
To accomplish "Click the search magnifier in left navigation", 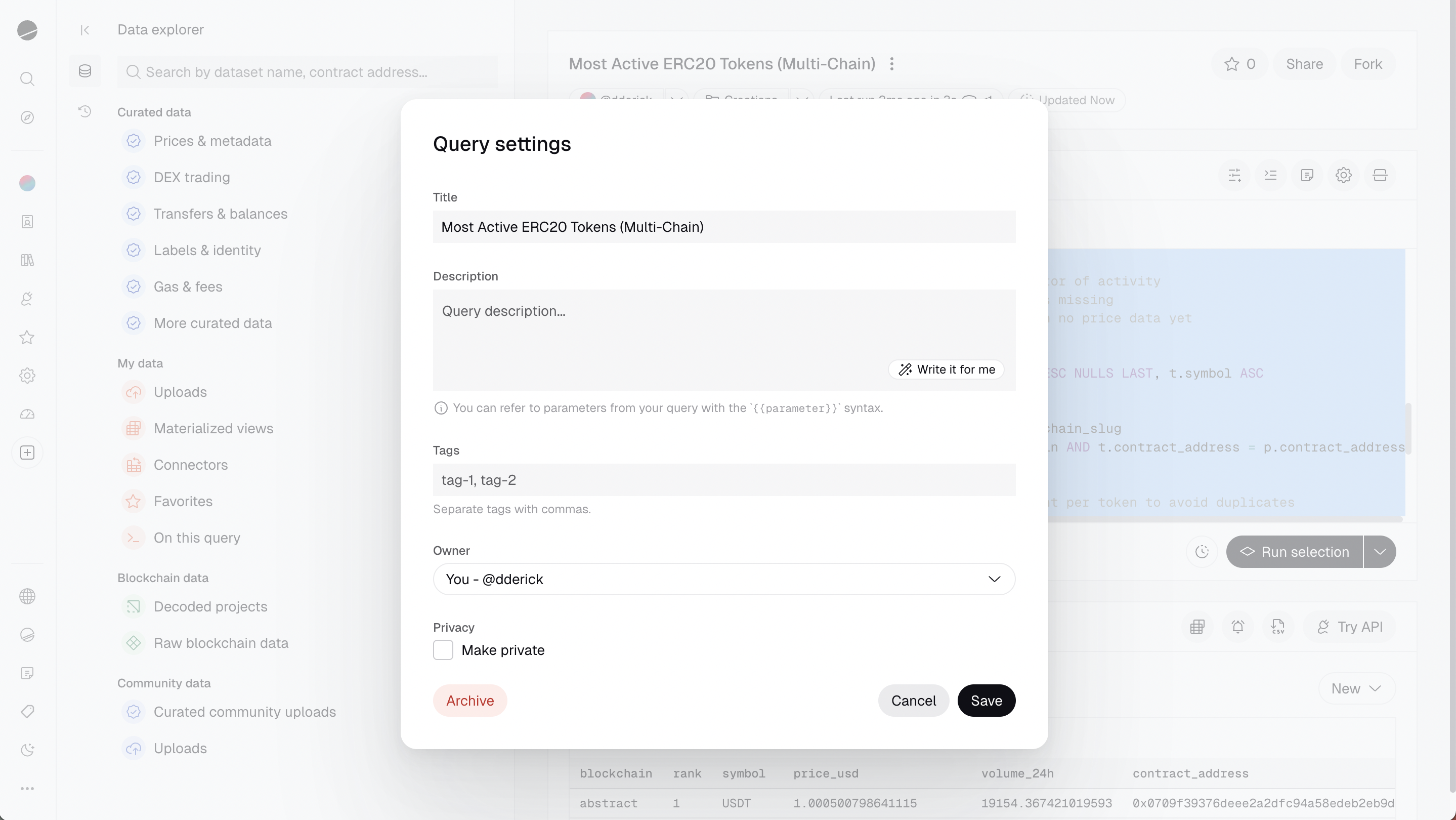I will click(x=27, y=78).
